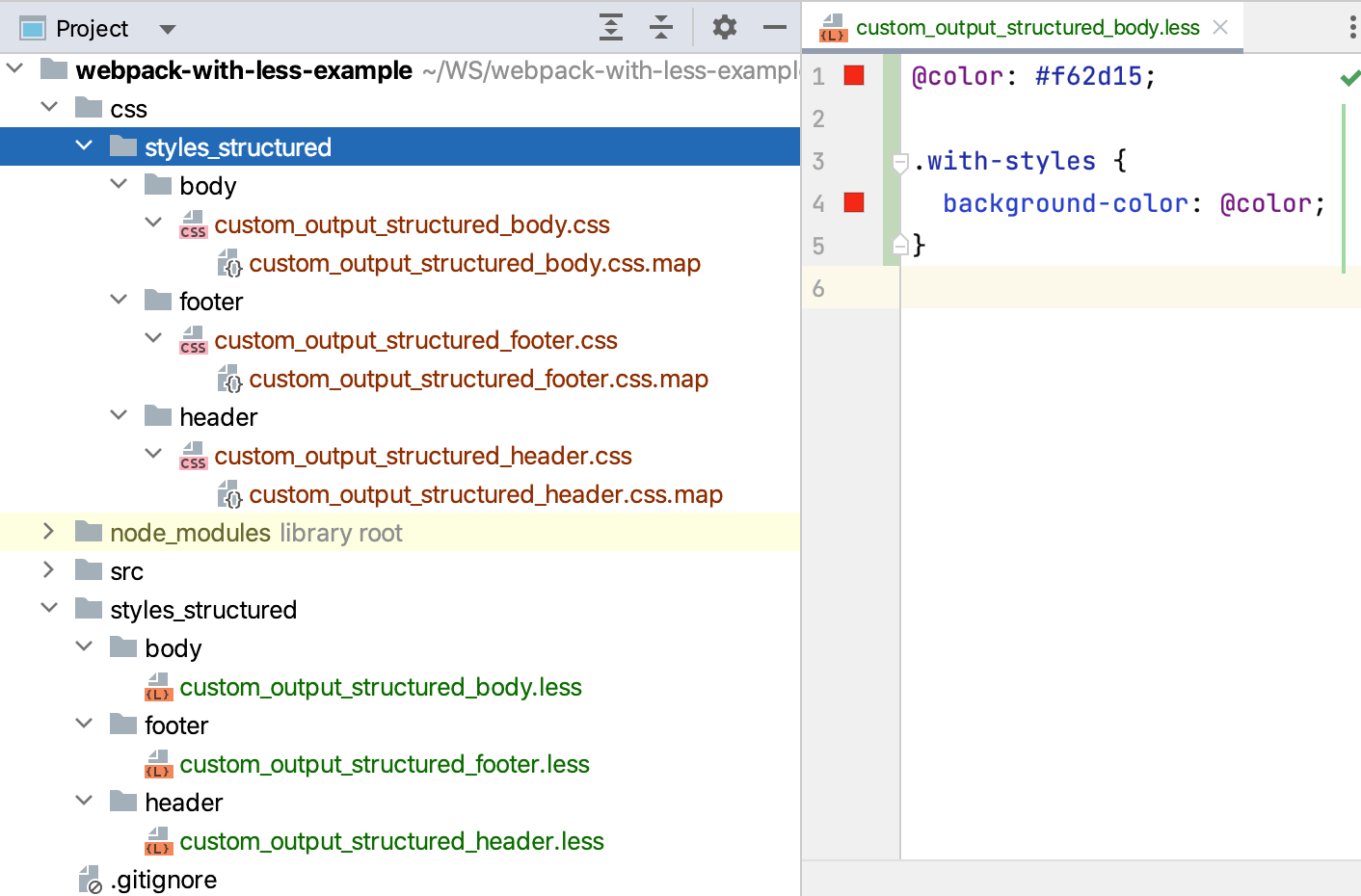Collapse the styles_structured folder under css

pyautogui.click(x=85, y=146)
